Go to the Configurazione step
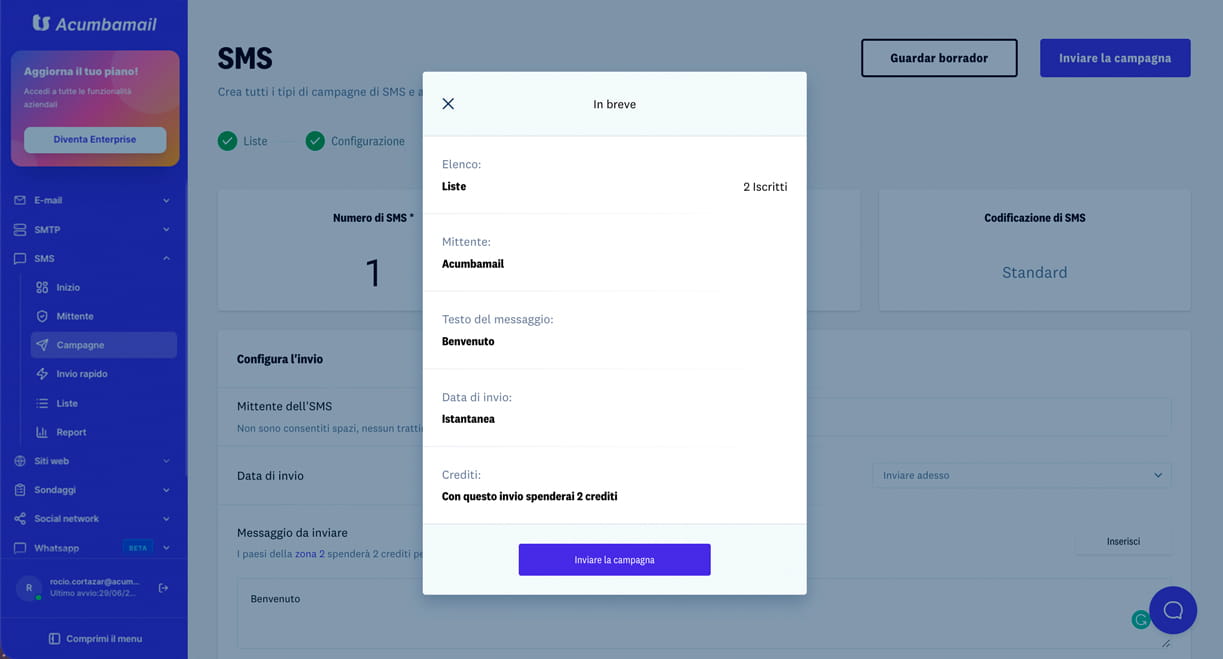 point(368,141)
